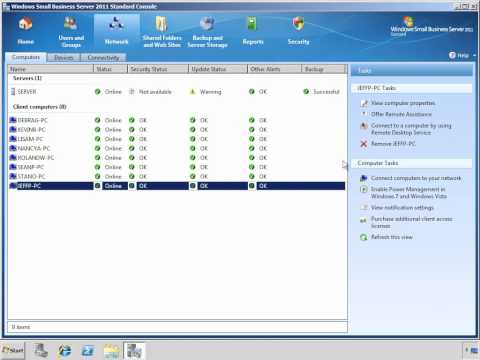The width and height of the screenshot is (480, 360).
Task: Open the Start menu
Action: pos(13,351)
